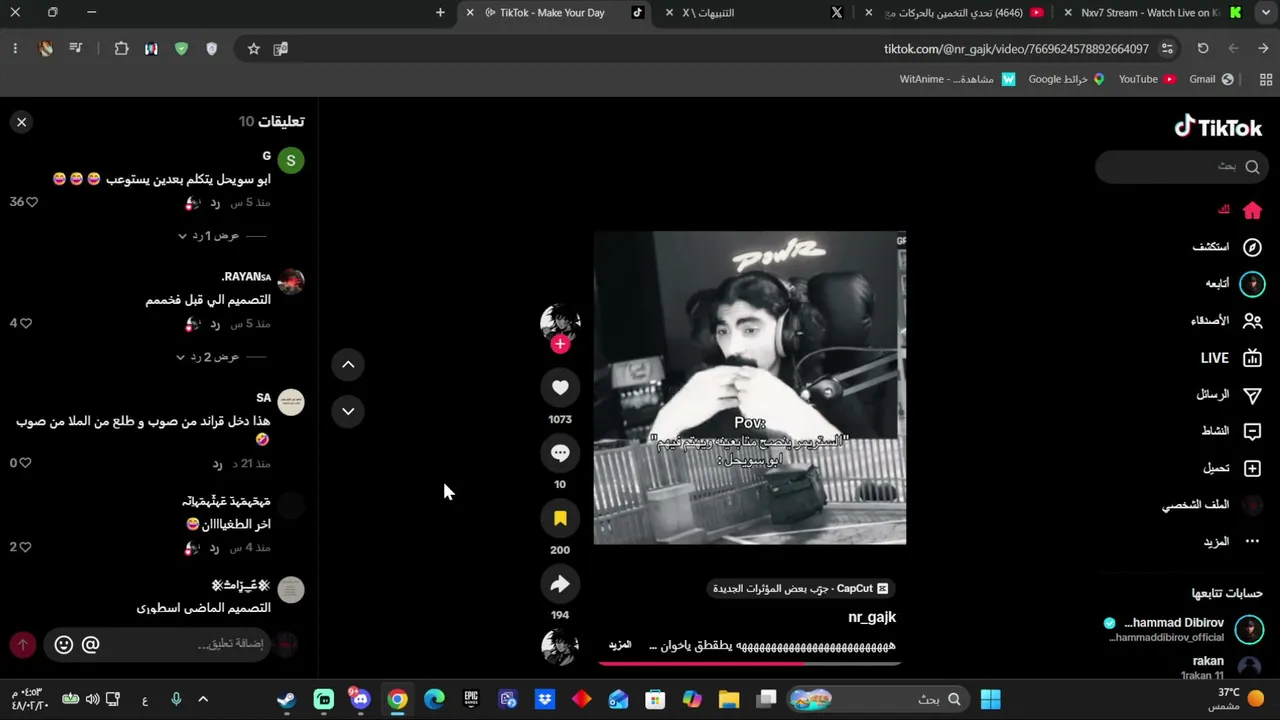Open Upload (تحميل) in the sidebar
The width and height of the screenshot is (1280, 720).
pyautogui.click(x=1232, y=468)
